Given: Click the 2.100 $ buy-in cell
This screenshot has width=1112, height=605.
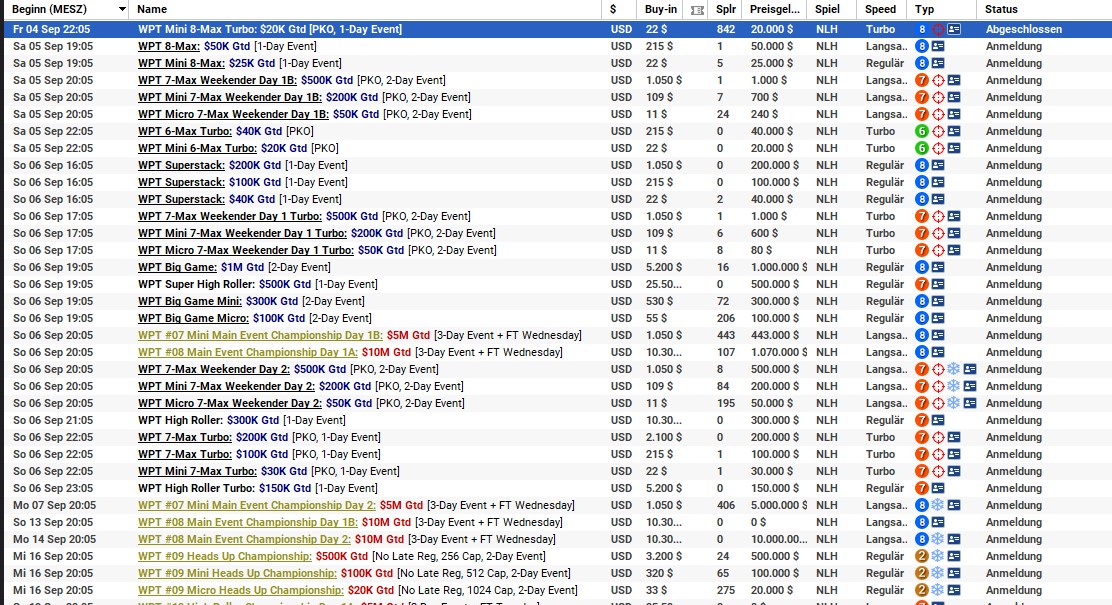Looking at the screenshot, I should point(663,438).
